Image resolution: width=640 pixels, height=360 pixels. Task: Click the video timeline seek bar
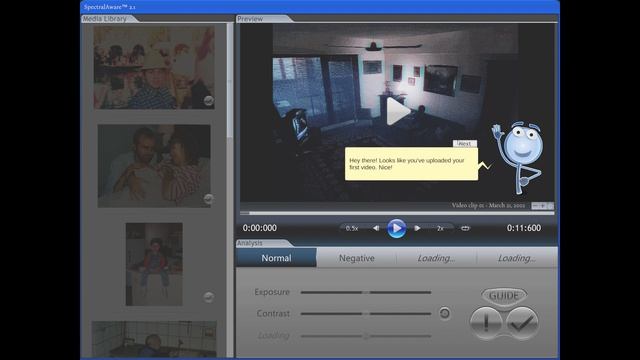pyautogui.click(x=397, y=213)
